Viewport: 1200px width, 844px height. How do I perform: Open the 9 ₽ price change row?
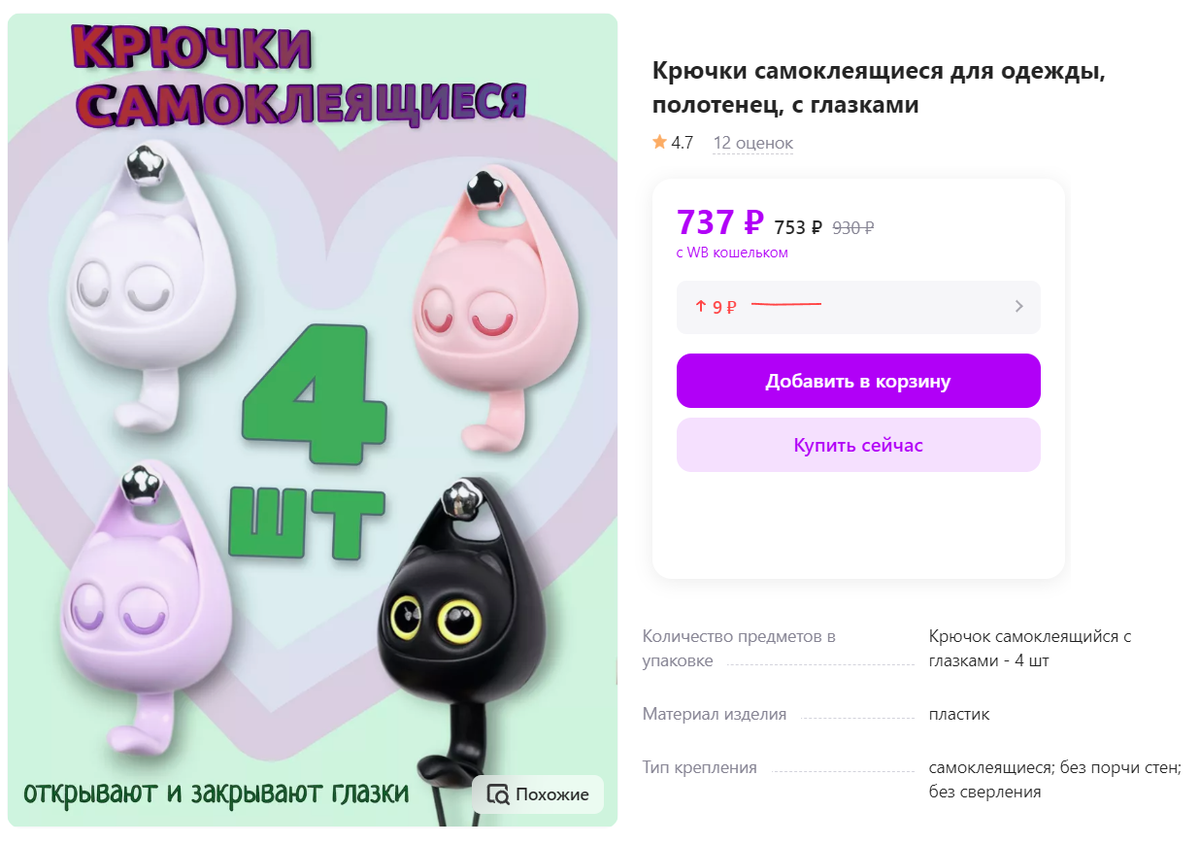point(858,307)
